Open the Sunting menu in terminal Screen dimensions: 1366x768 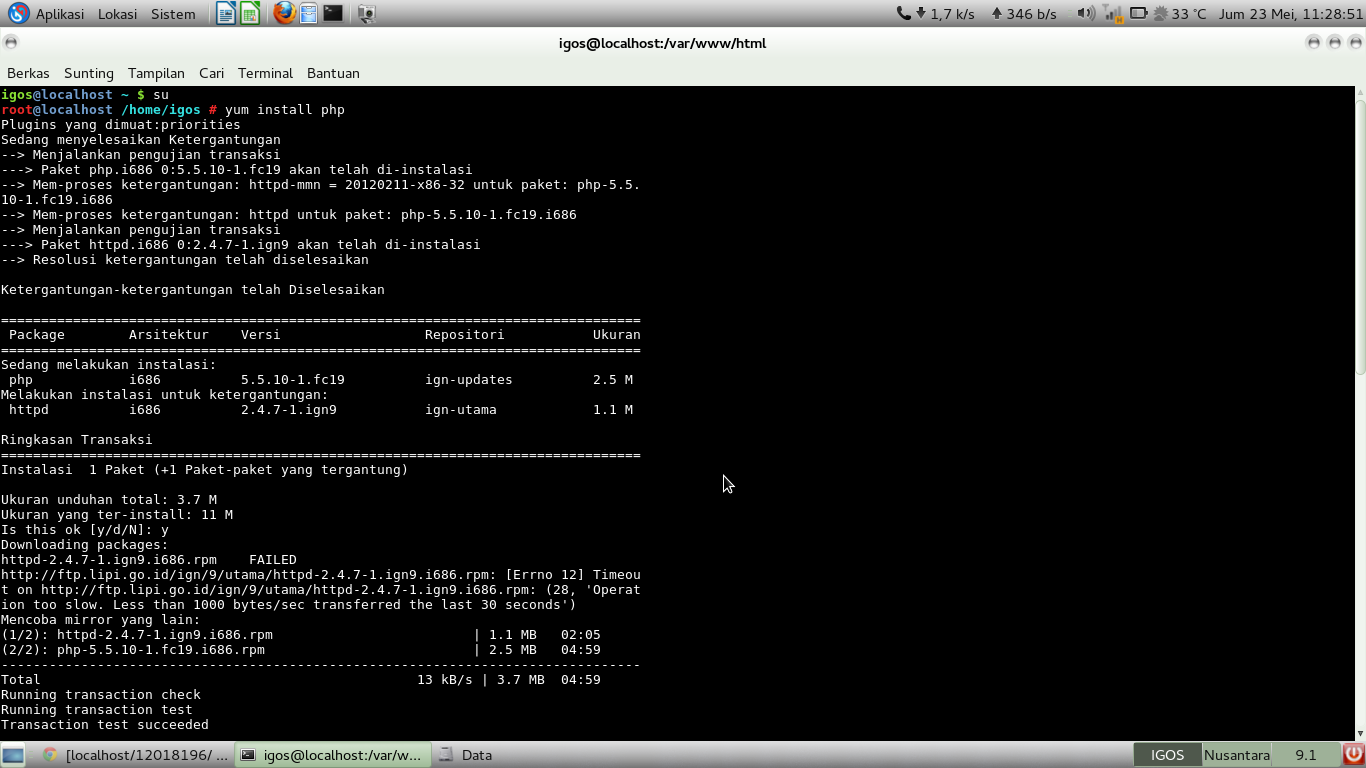pyautogui.click(x=89, y=73)
